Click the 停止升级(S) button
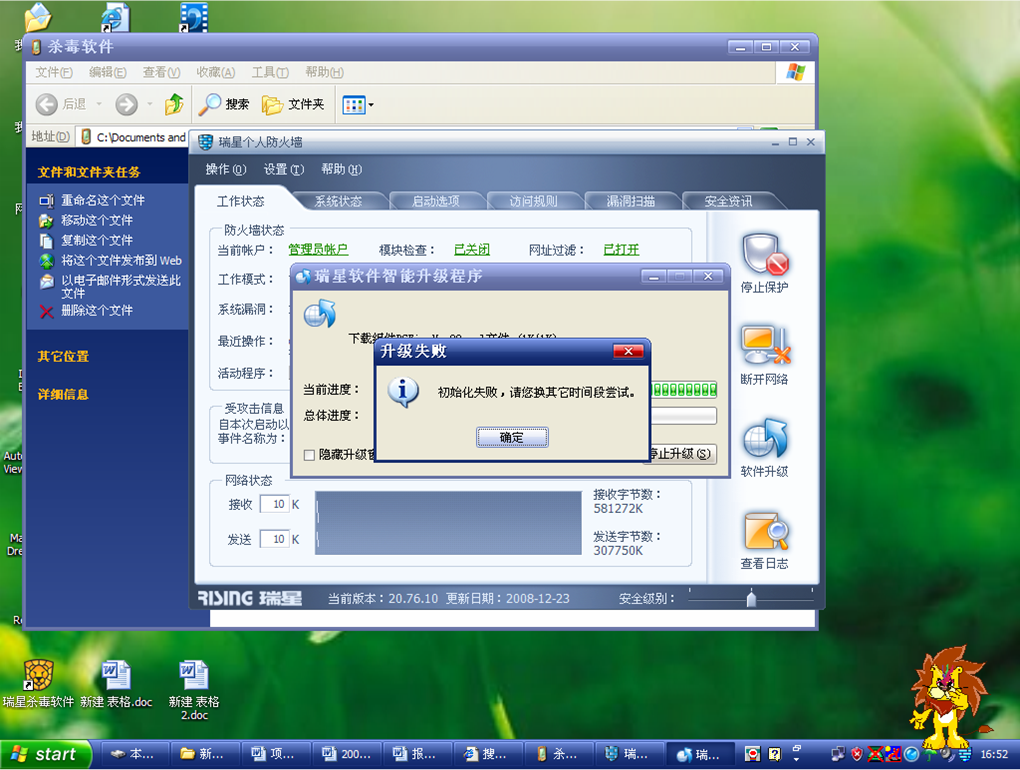Viewport: 1020px width, 770px height. (x=681, y=453)
